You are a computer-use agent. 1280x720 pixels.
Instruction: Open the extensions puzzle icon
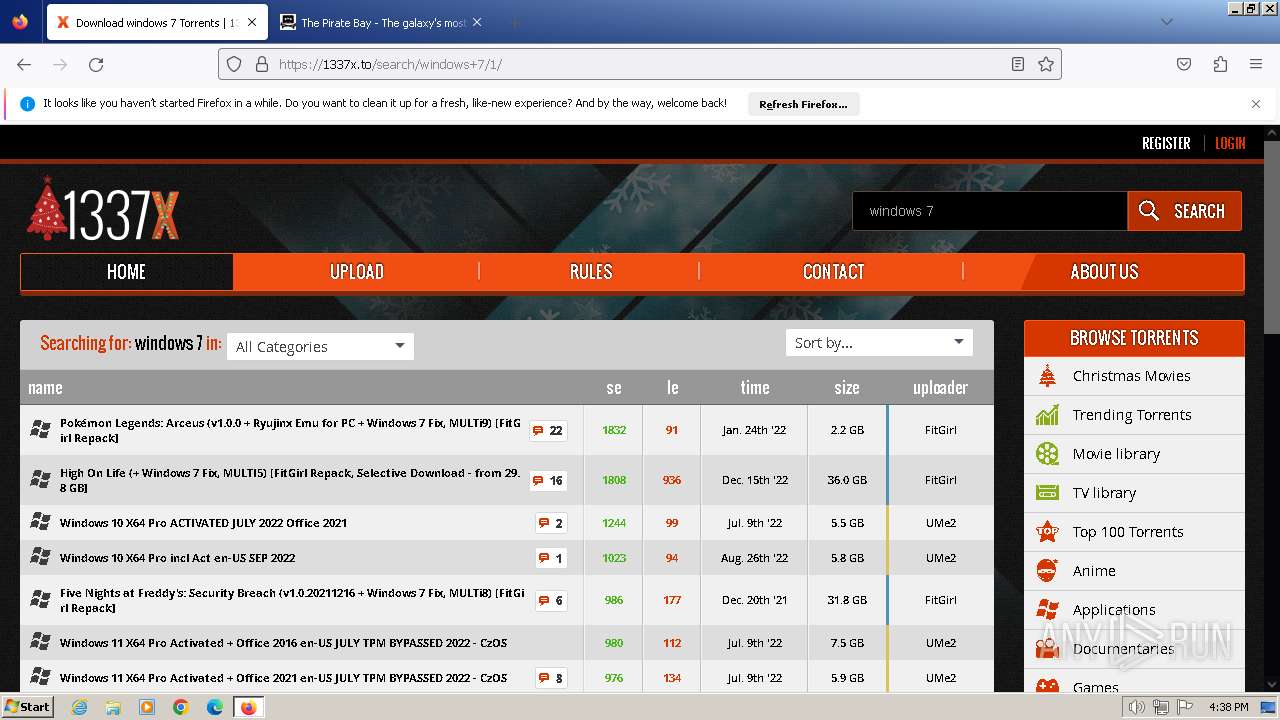1220,64
